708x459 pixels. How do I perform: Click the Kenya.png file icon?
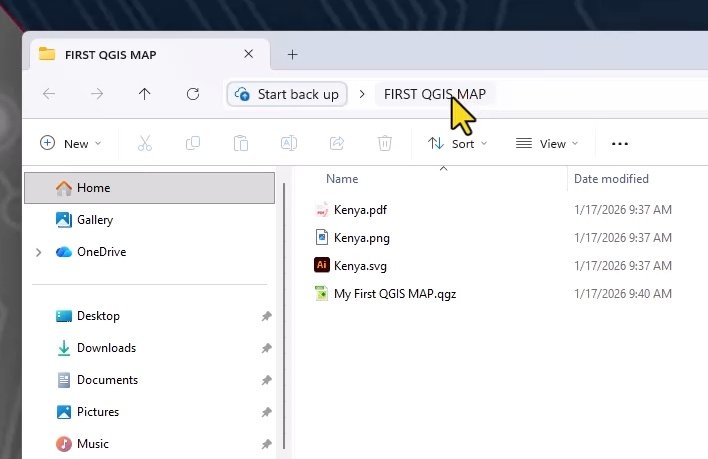click(x=321, y=237)
